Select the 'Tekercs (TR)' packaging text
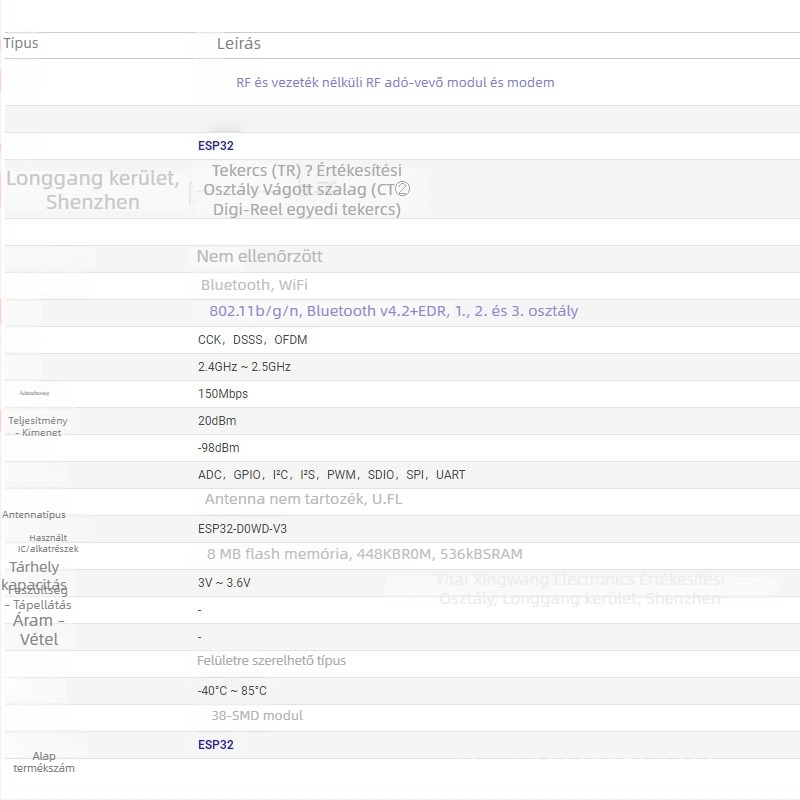 [256, 170]
